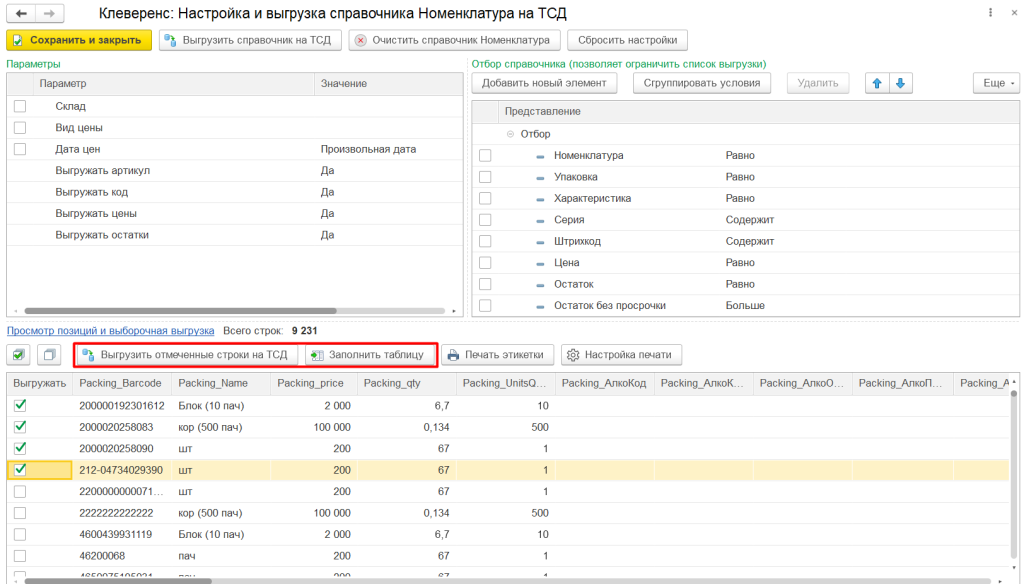This screenshot has width=1024, height=584.
Task: Open Просмотр позиций и выборочная выгрузка link
Action: point(110,330)
